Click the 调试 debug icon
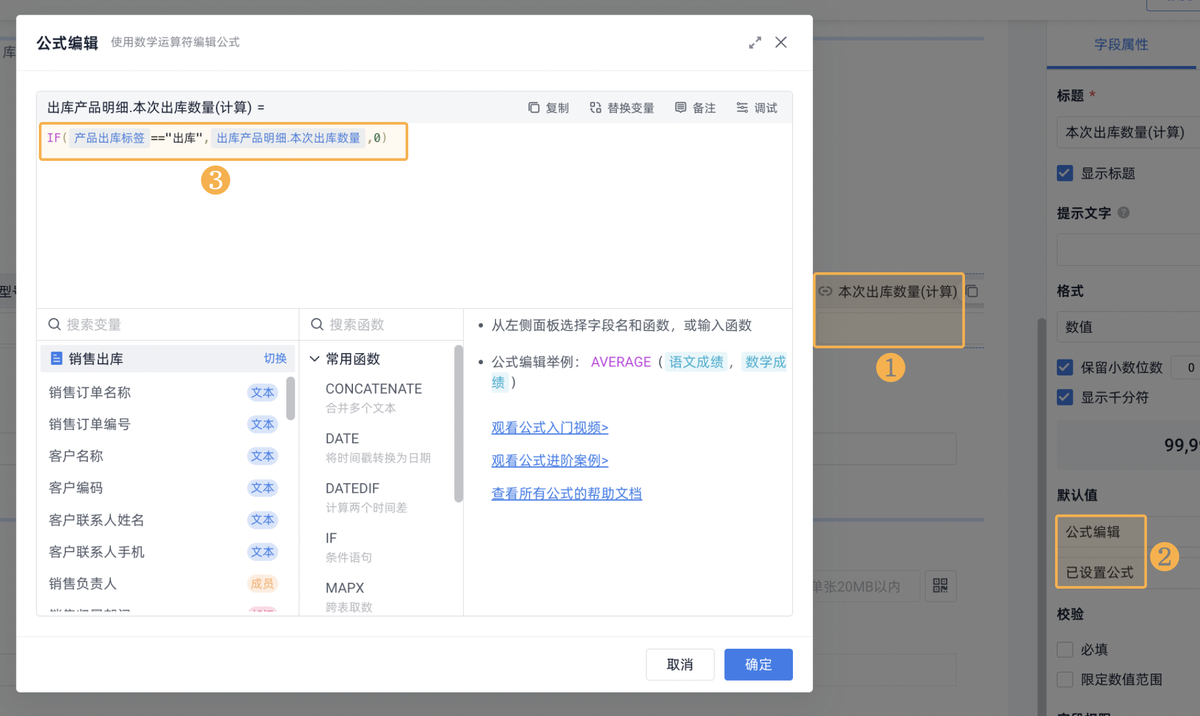Image resolution: width=1200 pixels, height=716 pixels. pyautogui.click(x=742, y=108)
